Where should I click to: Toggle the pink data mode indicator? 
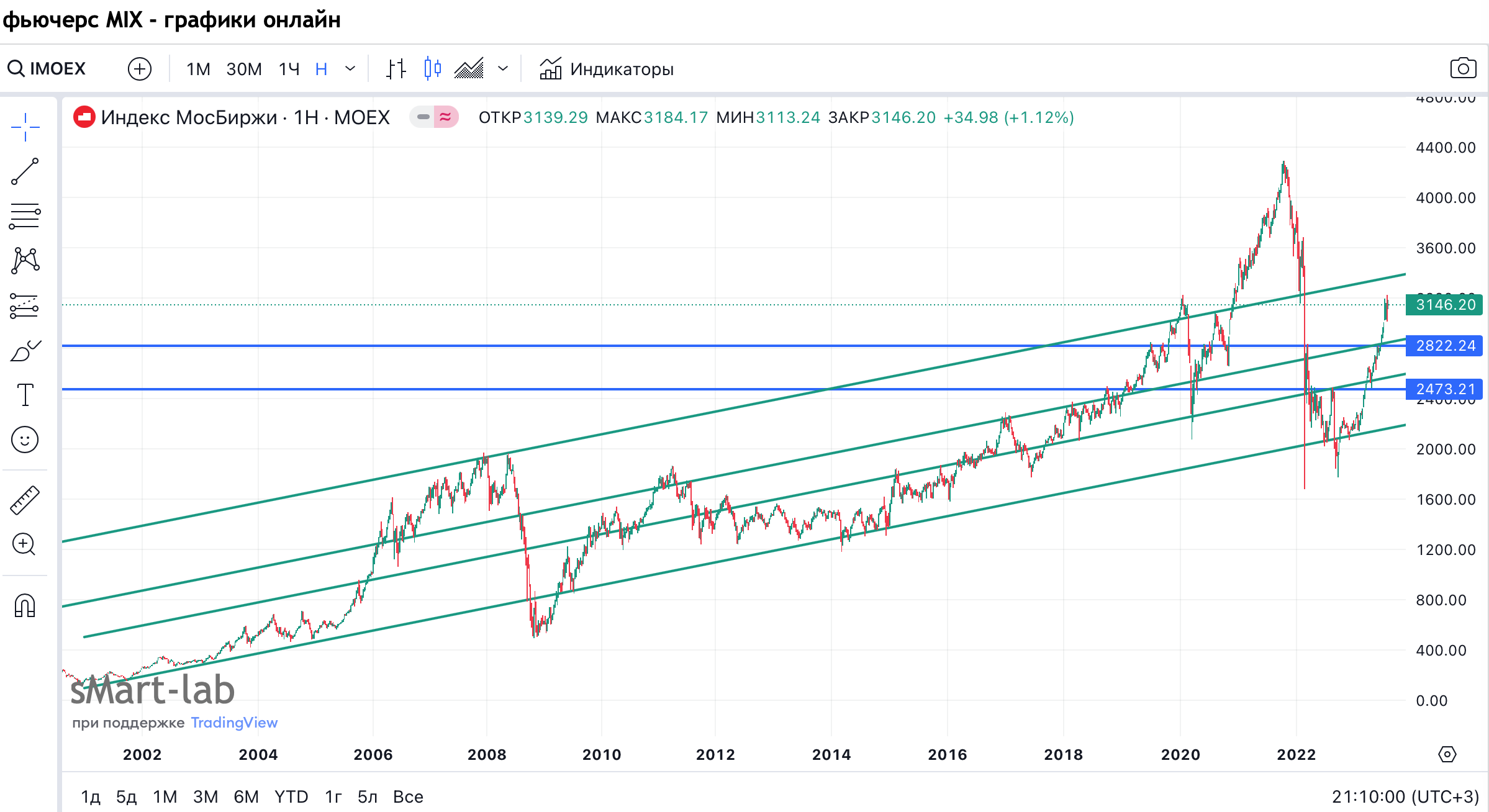pyautogui.click(x=445, y=117)
